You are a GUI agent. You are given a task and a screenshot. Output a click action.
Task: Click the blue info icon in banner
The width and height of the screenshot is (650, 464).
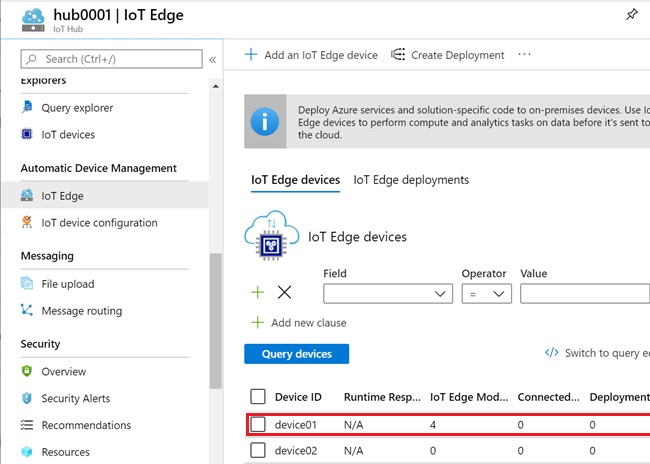coord(265,121)
